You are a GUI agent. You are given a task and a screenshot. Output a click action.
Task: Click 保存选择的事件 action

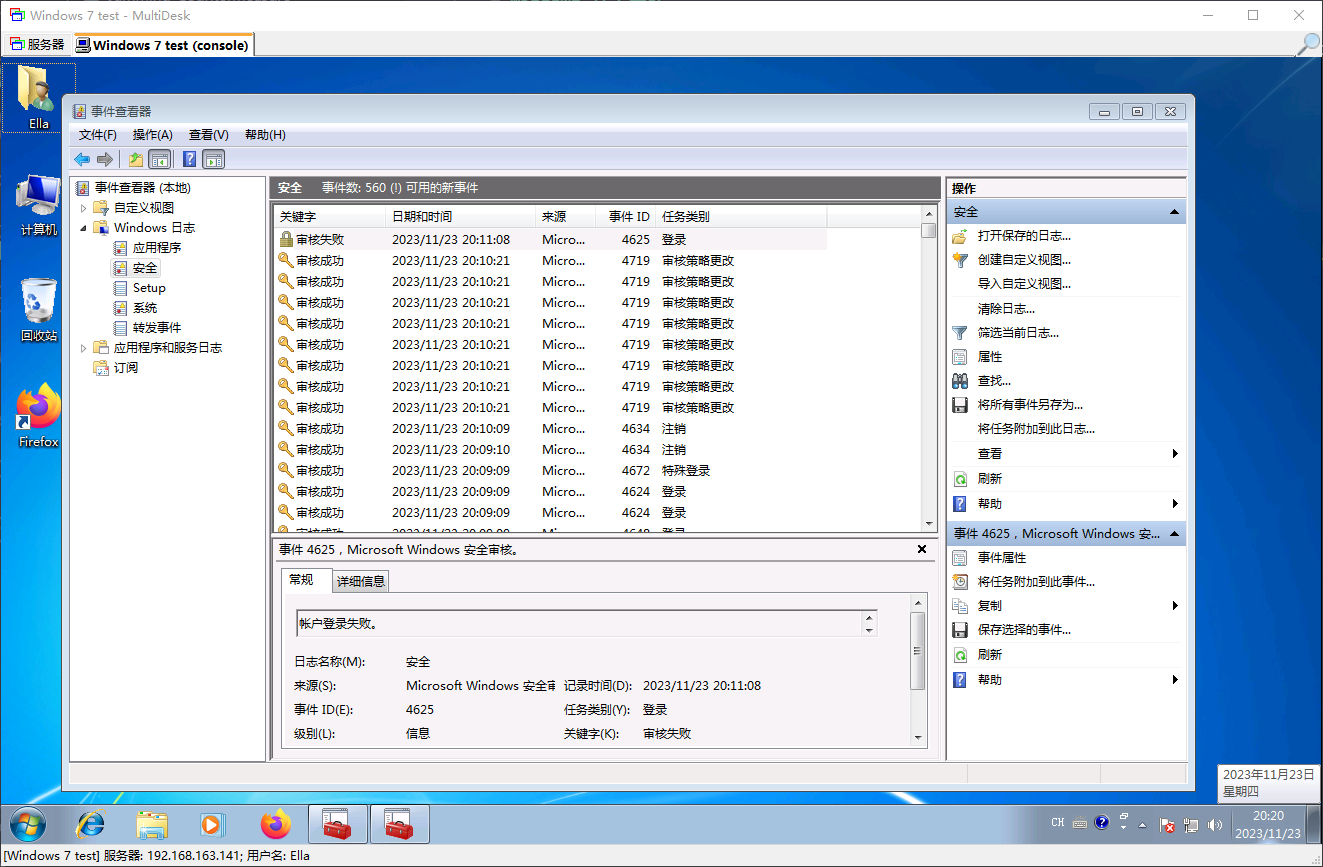(1024, 630)
